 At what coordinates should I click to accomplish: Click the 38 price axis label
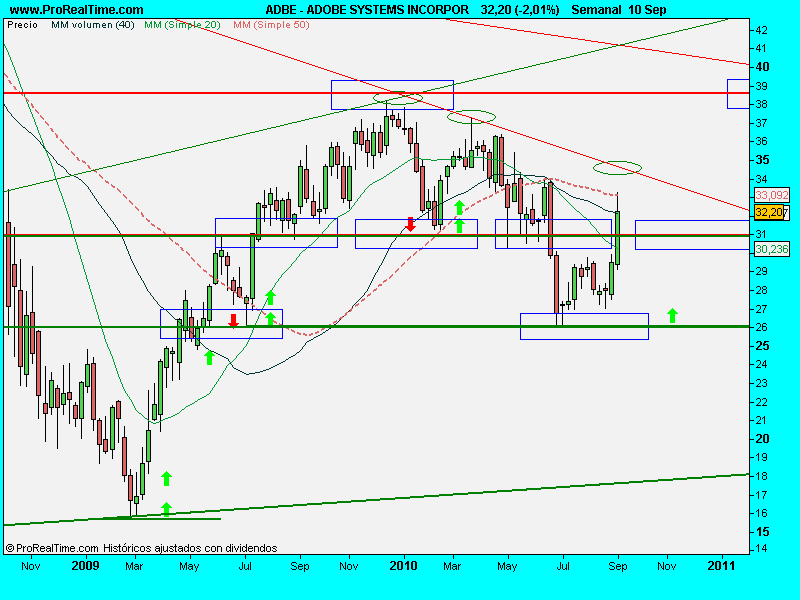coord(761,104)
